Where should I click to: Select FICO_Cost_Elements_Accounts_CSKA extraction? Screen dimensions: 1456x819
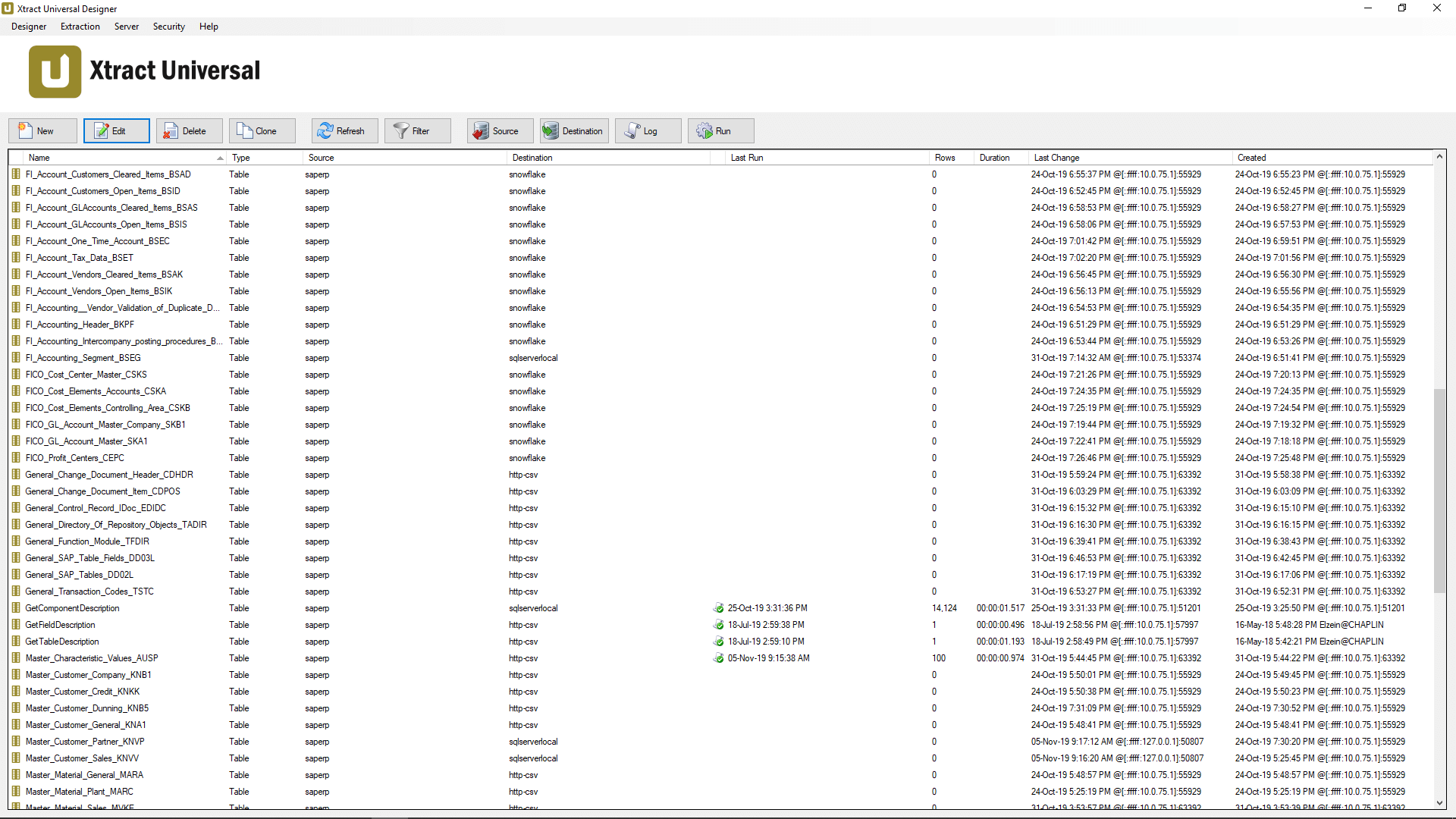pos(96,391)
